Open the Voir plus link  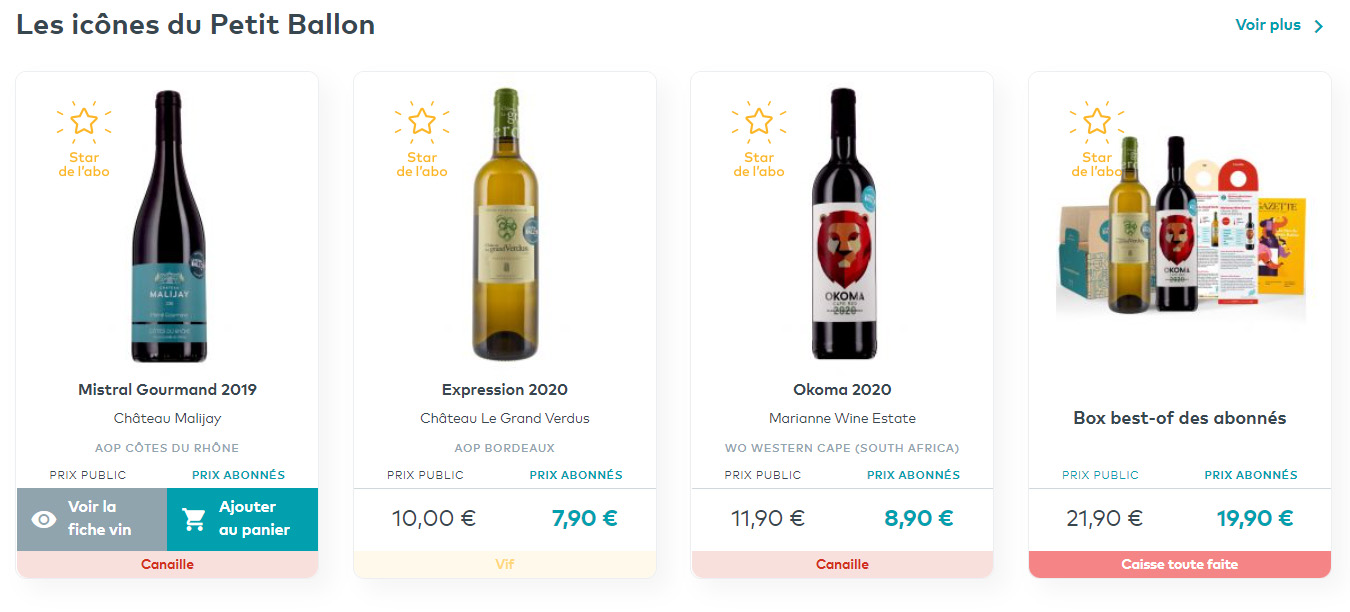1268,25
